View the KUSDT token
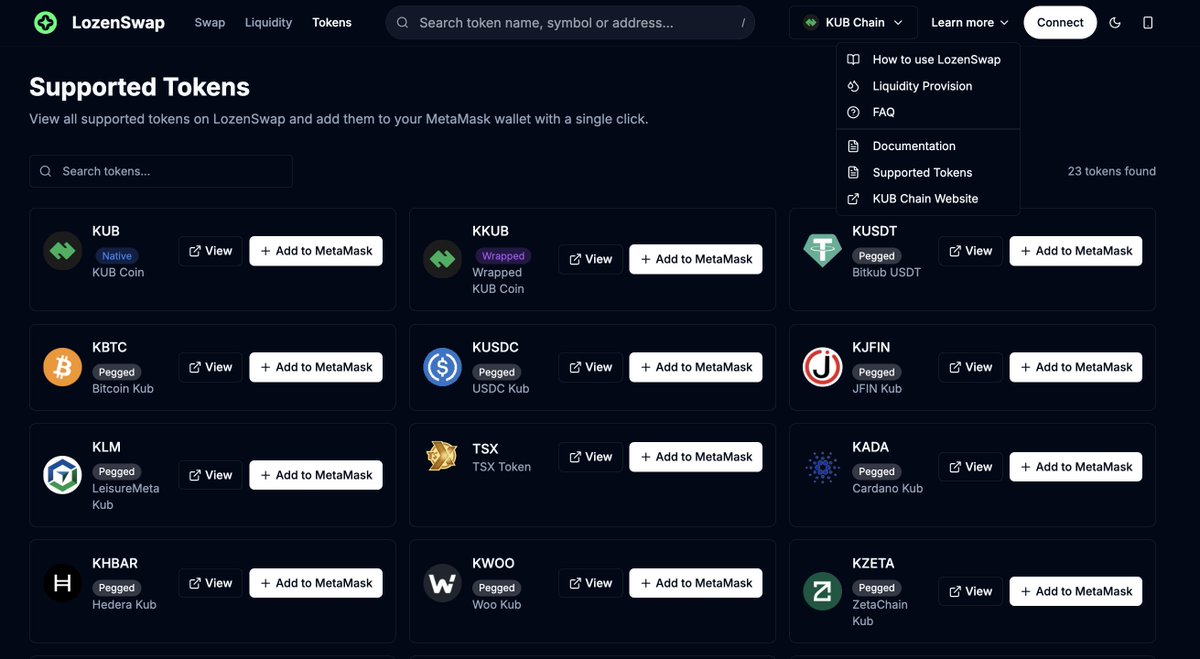1200x659 pixels. (x=971, y=251)
